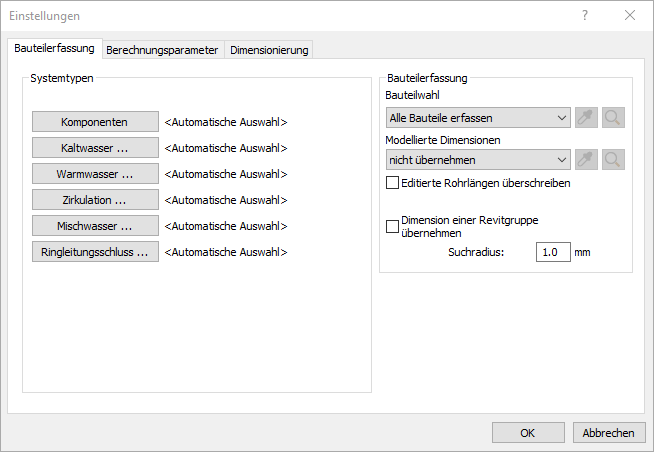Click Automatische Auswahl text next to Kaltwasser

226,148
